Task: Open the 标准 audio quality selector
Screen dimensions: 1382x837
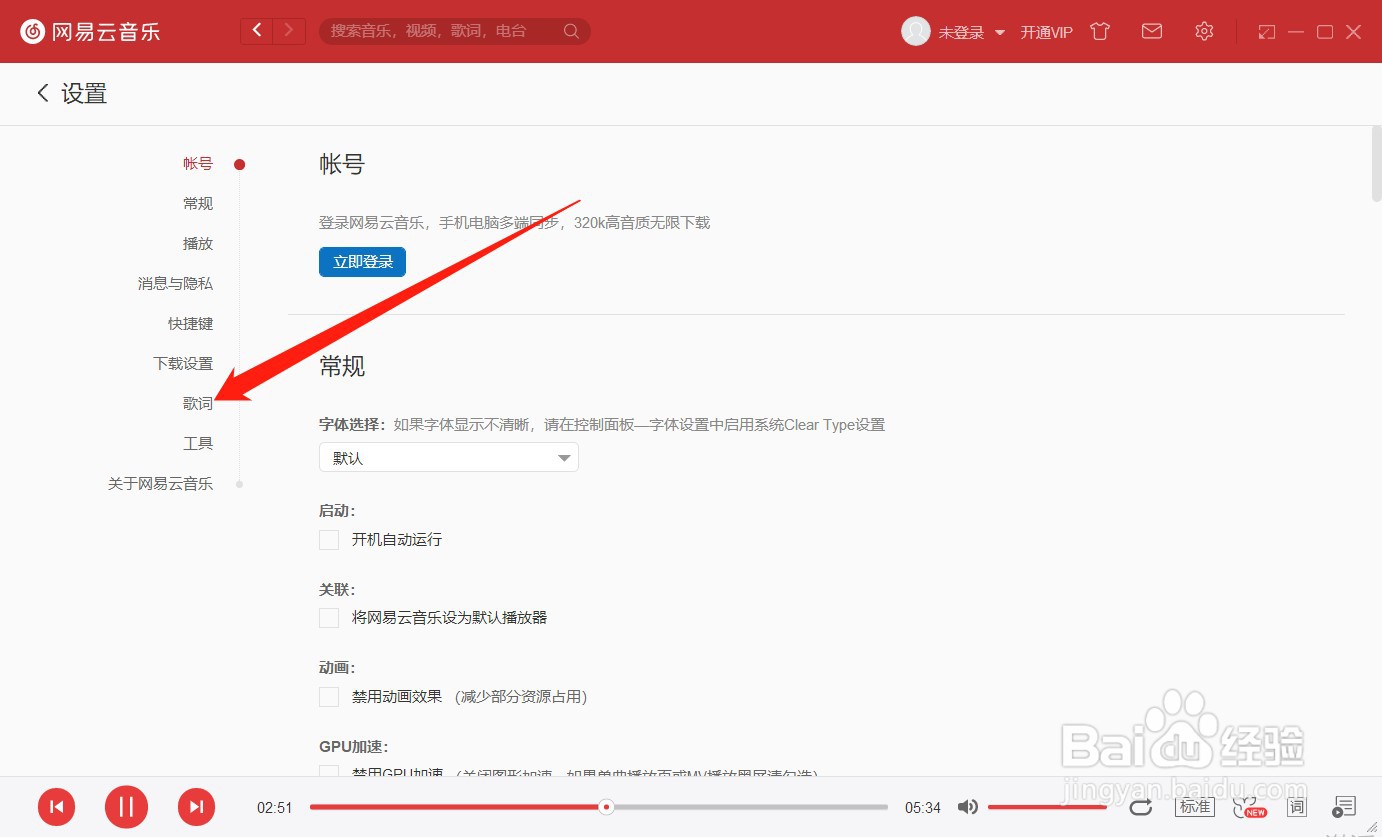Action: pyautogui.click(x=1193, y=807)
